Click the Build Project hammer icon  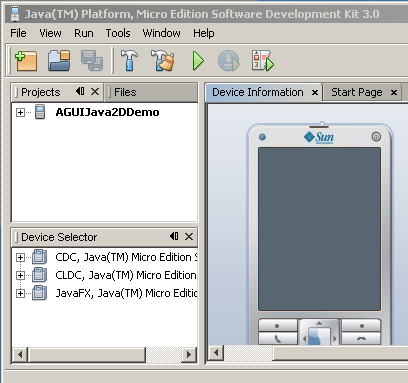129,60
